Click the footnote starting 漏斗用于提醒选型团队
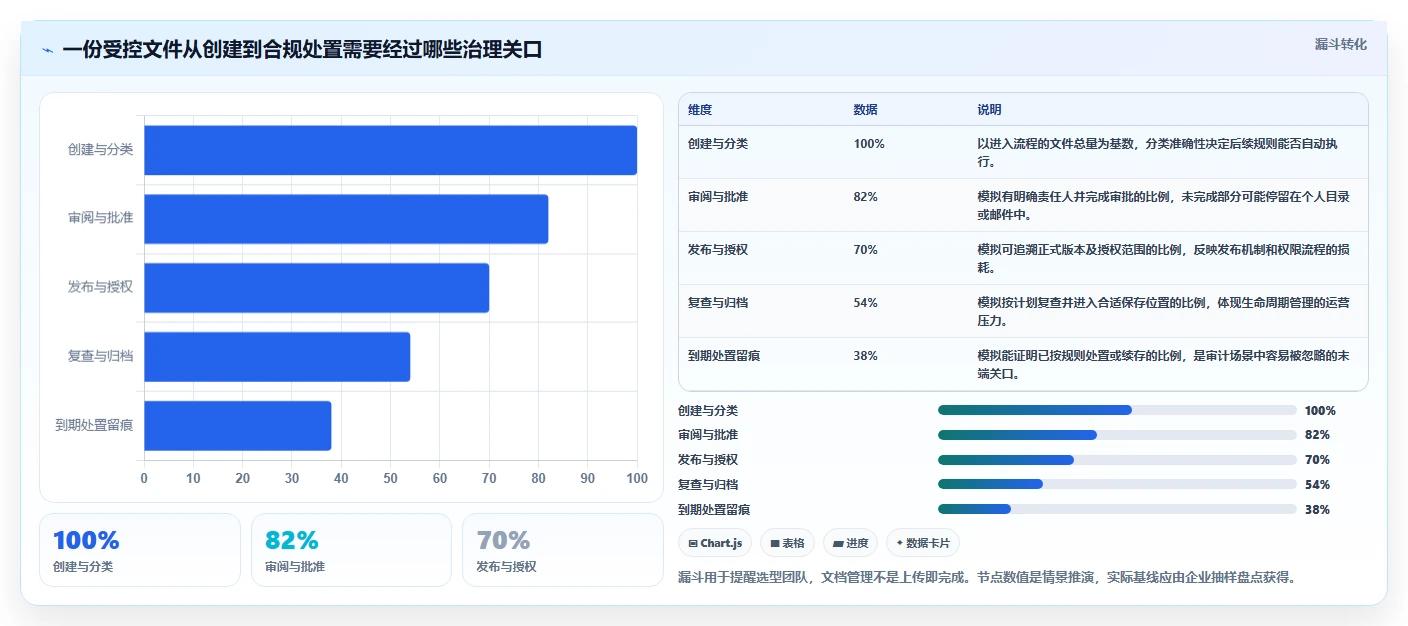 (x=986, y=578)
